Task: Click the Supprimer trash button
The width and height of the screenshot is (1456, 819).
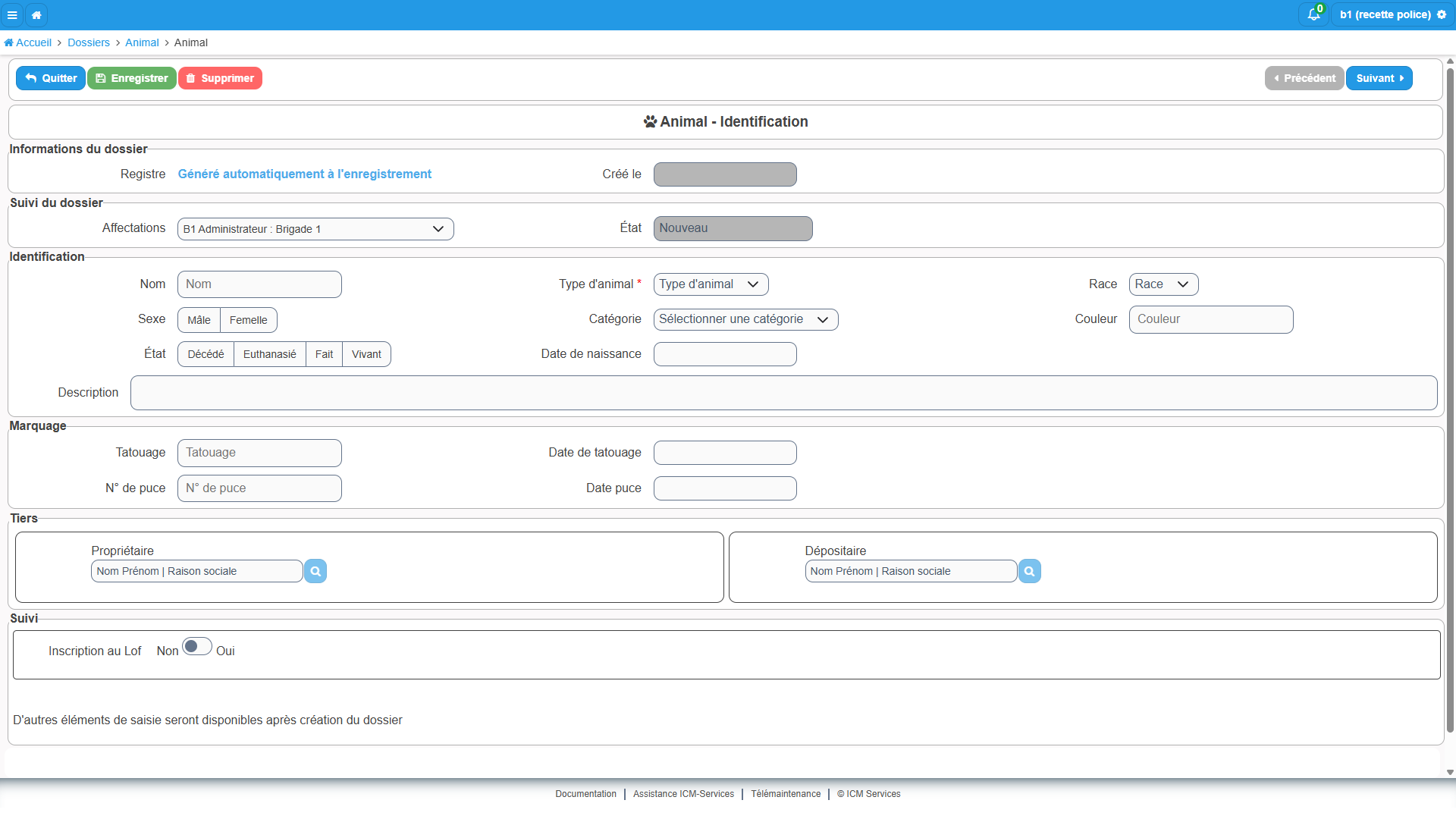Action: (x=220, y=78)
